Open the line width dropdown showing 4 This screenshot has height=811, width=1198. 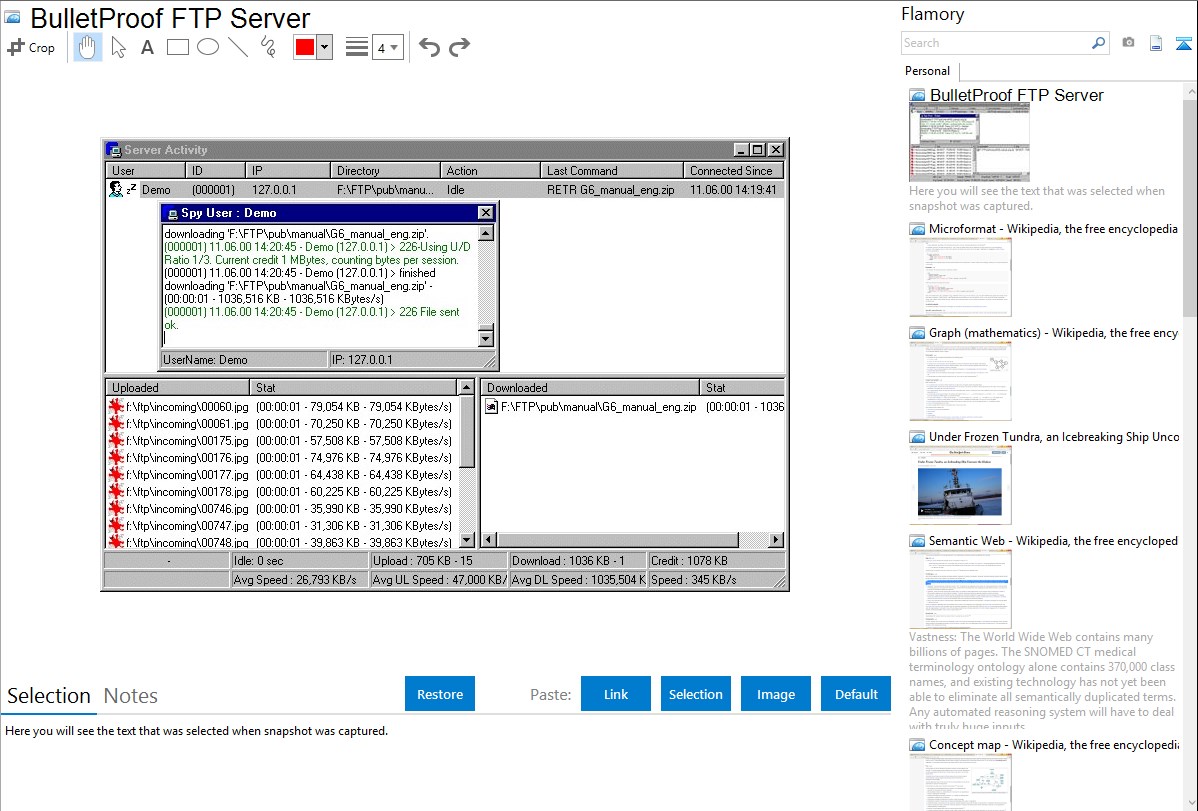pyautogui.click(x=388, y=48)
